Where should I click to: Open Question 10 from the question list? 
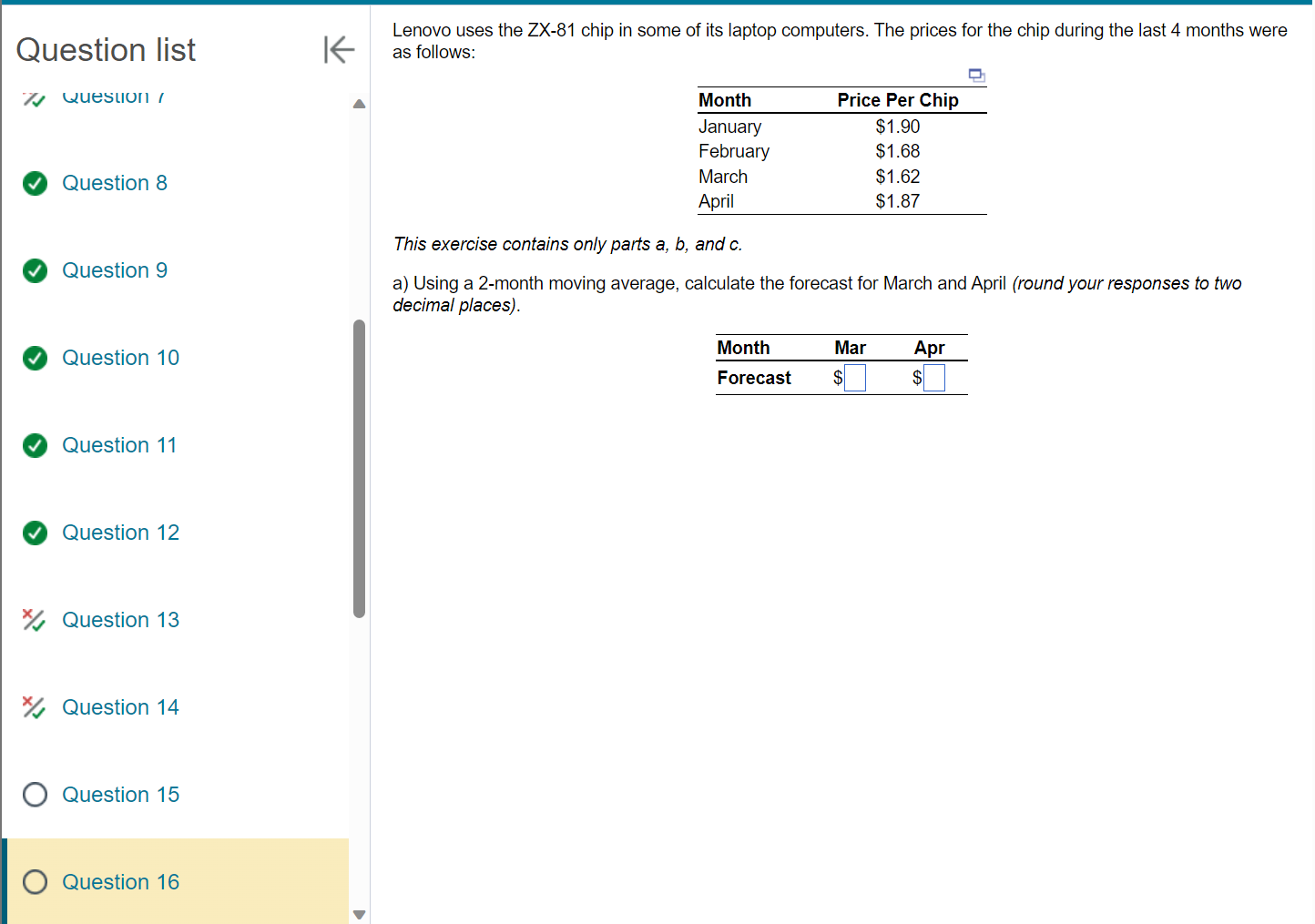tap(120, 358)
